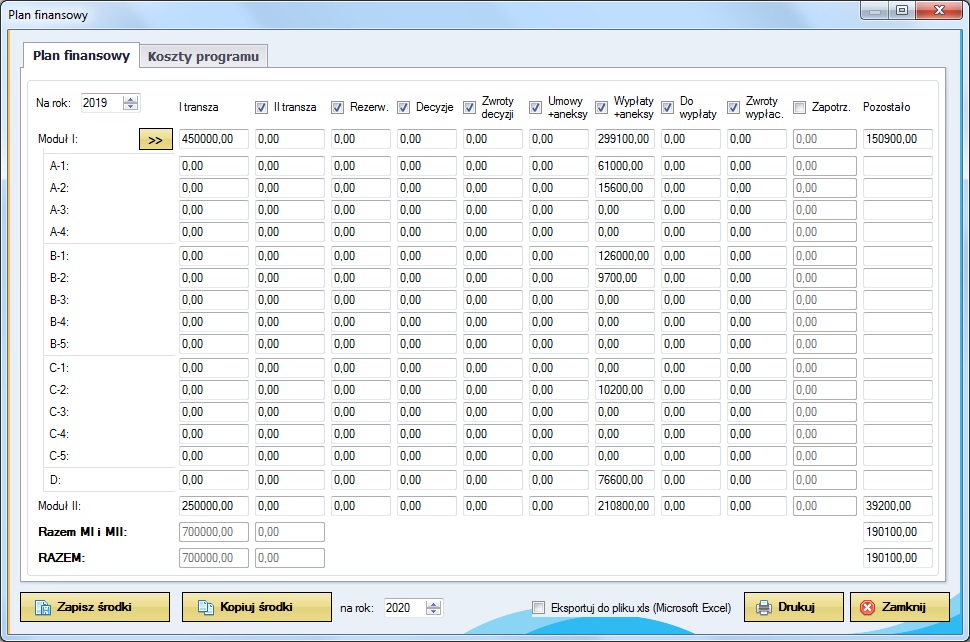Click the >> button beside Moduł I

tap(155, 140)
